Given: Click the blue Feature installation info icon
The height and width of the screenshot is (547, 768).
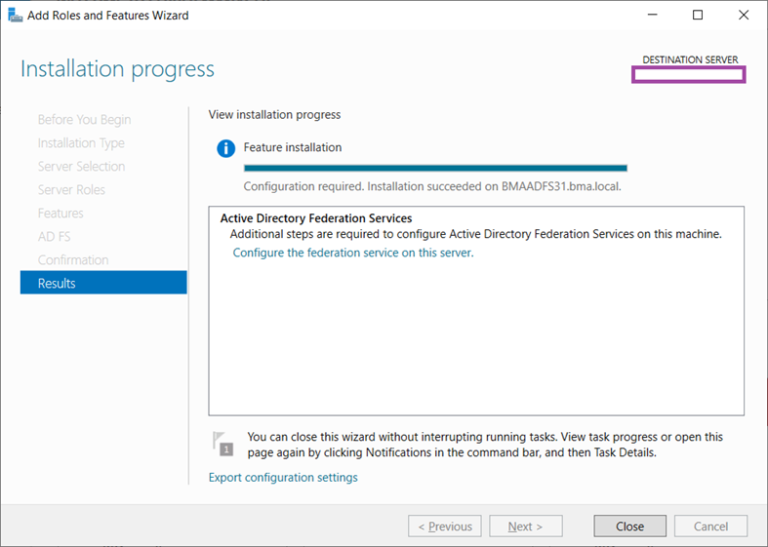Looking at the screenshot, I should 226,148.
